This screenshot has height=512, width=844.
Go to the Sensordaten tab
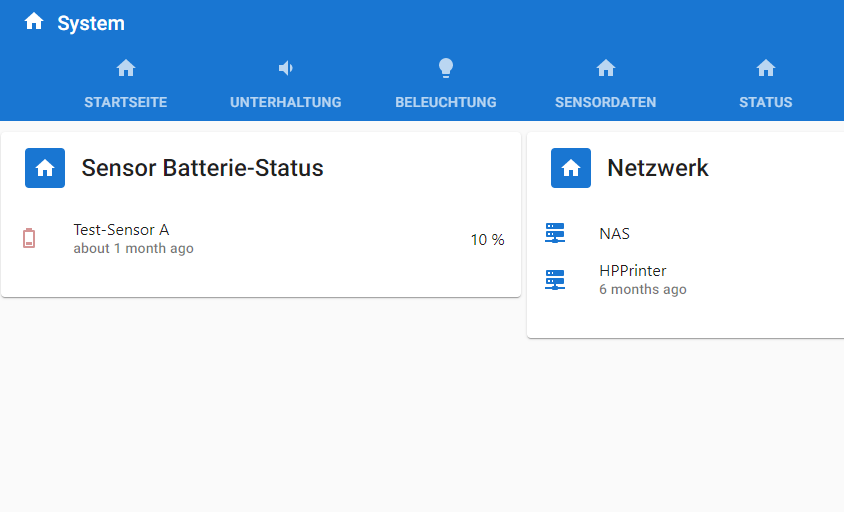pos(606,102)
